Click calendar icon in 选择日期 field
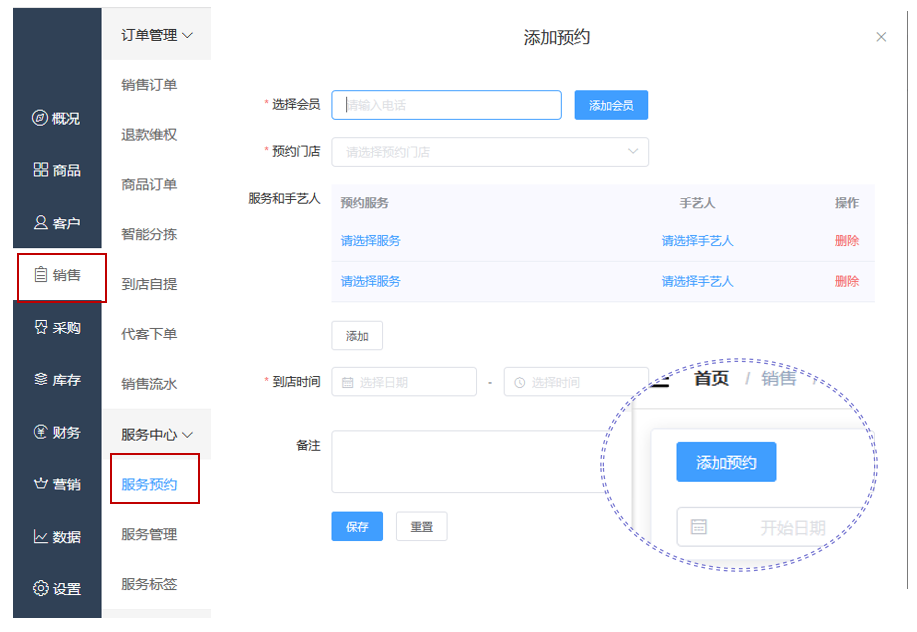Image resolution: width=917 pixels, height=632 pixels. pyautogui.click(x=347, y=382)
